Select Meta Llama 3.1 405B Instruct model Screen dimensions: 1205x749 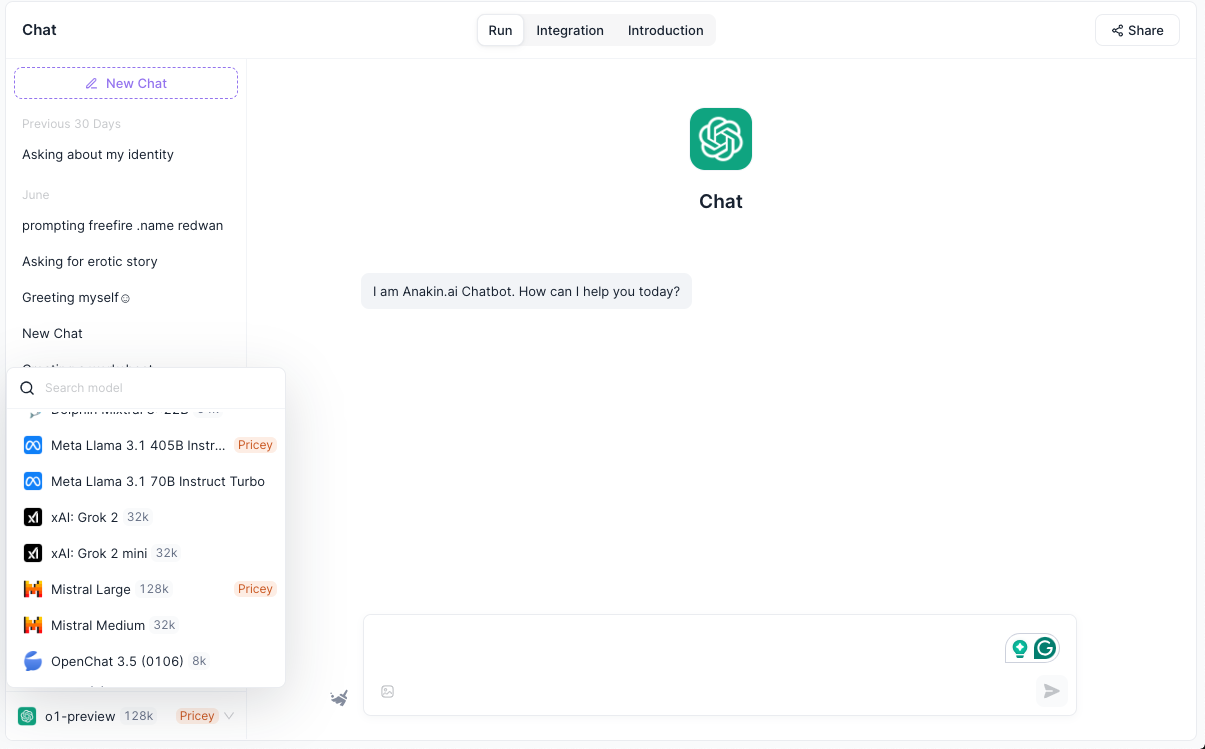click(146, 445)
